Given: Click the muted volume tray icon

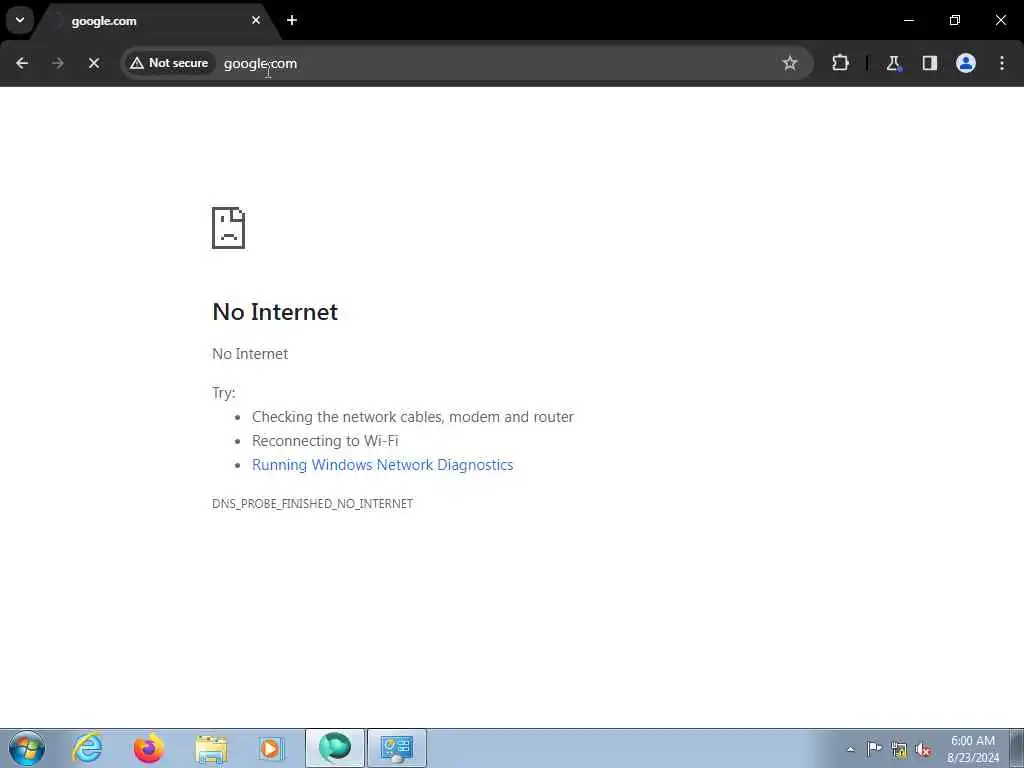Looking at the screenshot, I should point(923,750).
